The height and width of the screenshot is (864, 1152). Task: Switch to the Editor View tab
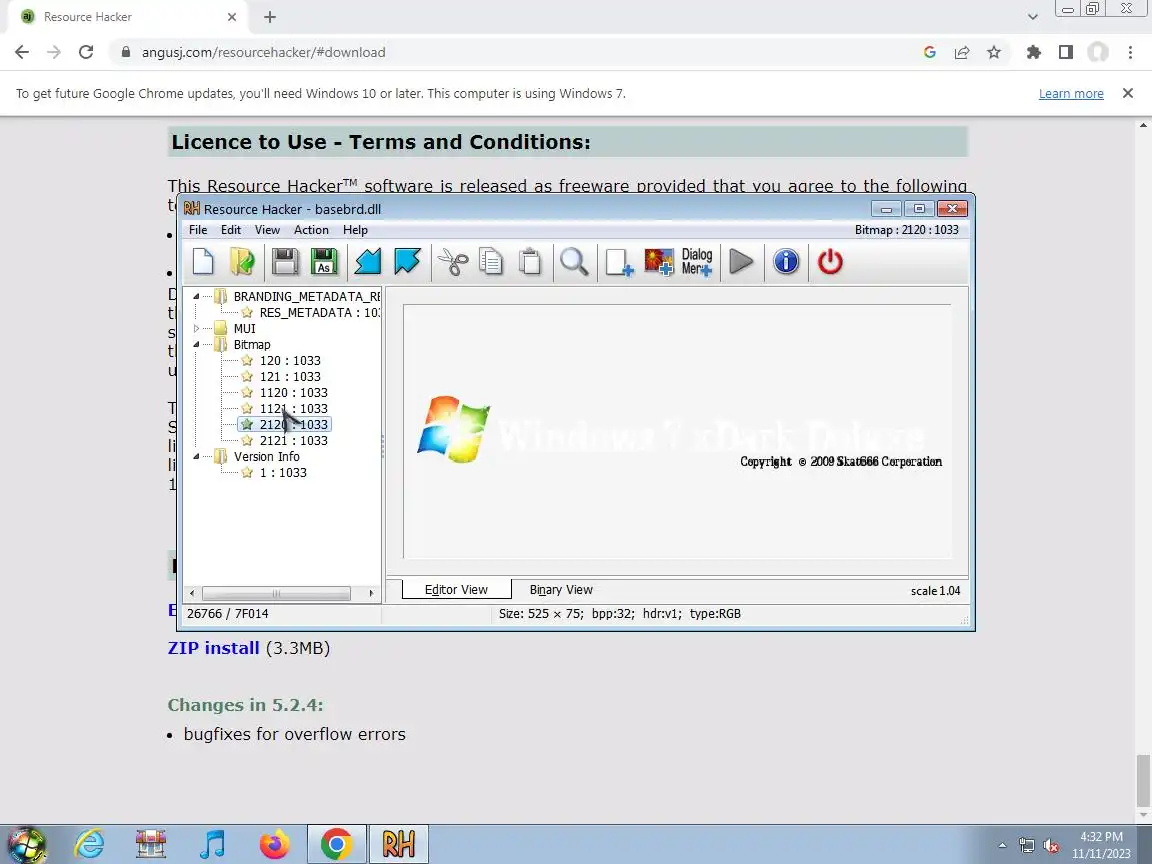[456, 589]
